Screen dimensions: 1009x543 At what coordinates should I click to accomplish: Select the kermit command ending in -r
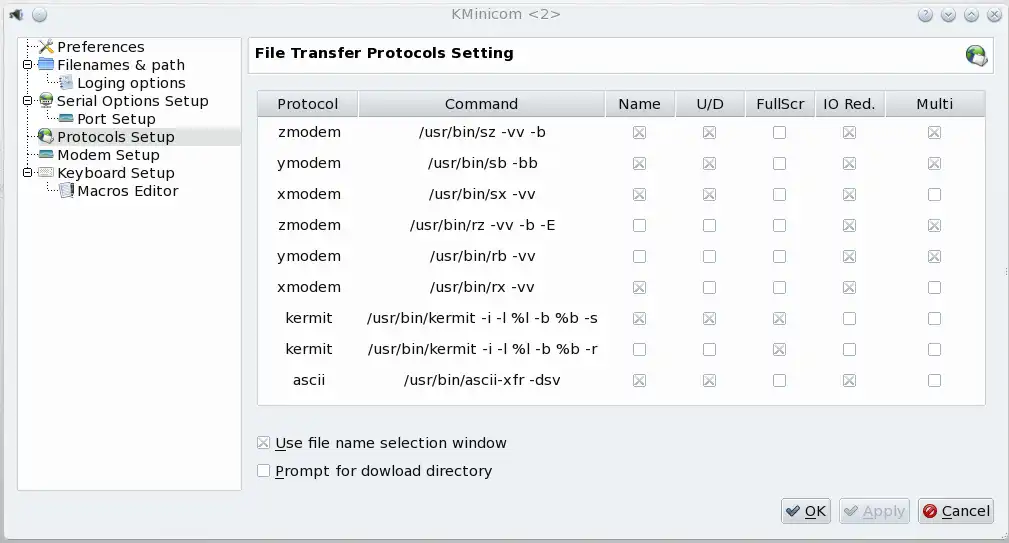482,349
